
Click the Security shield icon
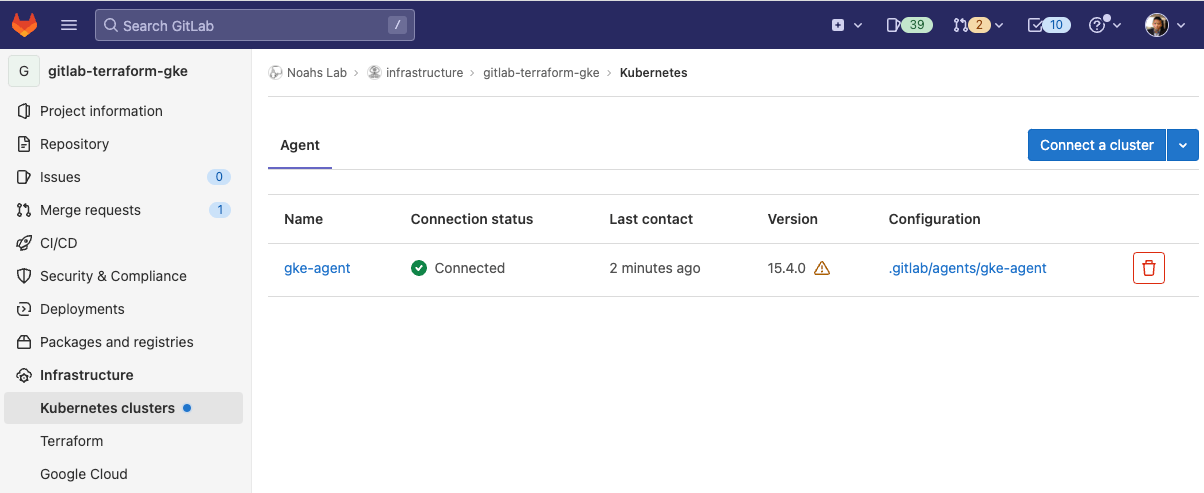pyautogui.click(x=24, y=276)
